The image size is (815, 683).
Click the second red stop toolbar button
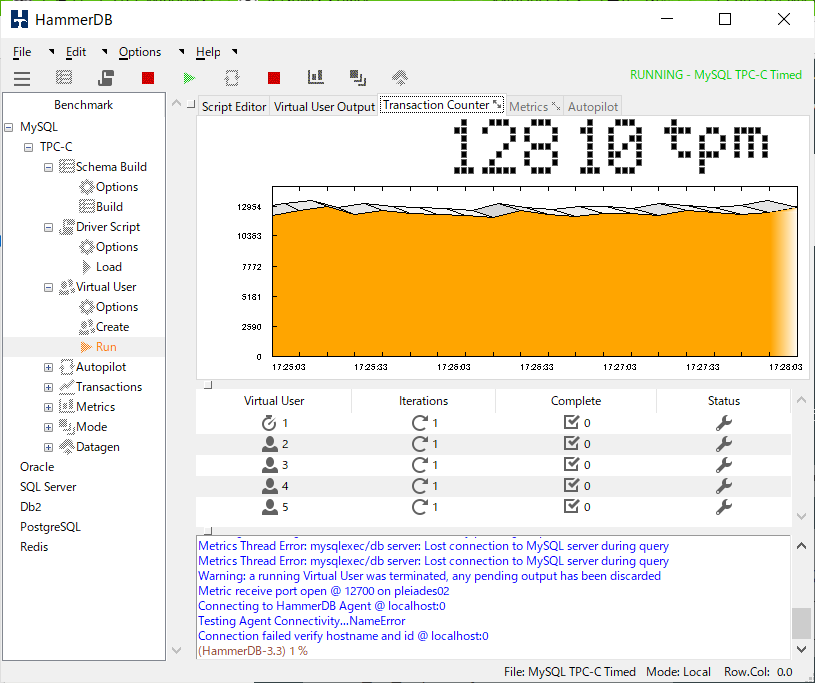(x=274, y=78)
